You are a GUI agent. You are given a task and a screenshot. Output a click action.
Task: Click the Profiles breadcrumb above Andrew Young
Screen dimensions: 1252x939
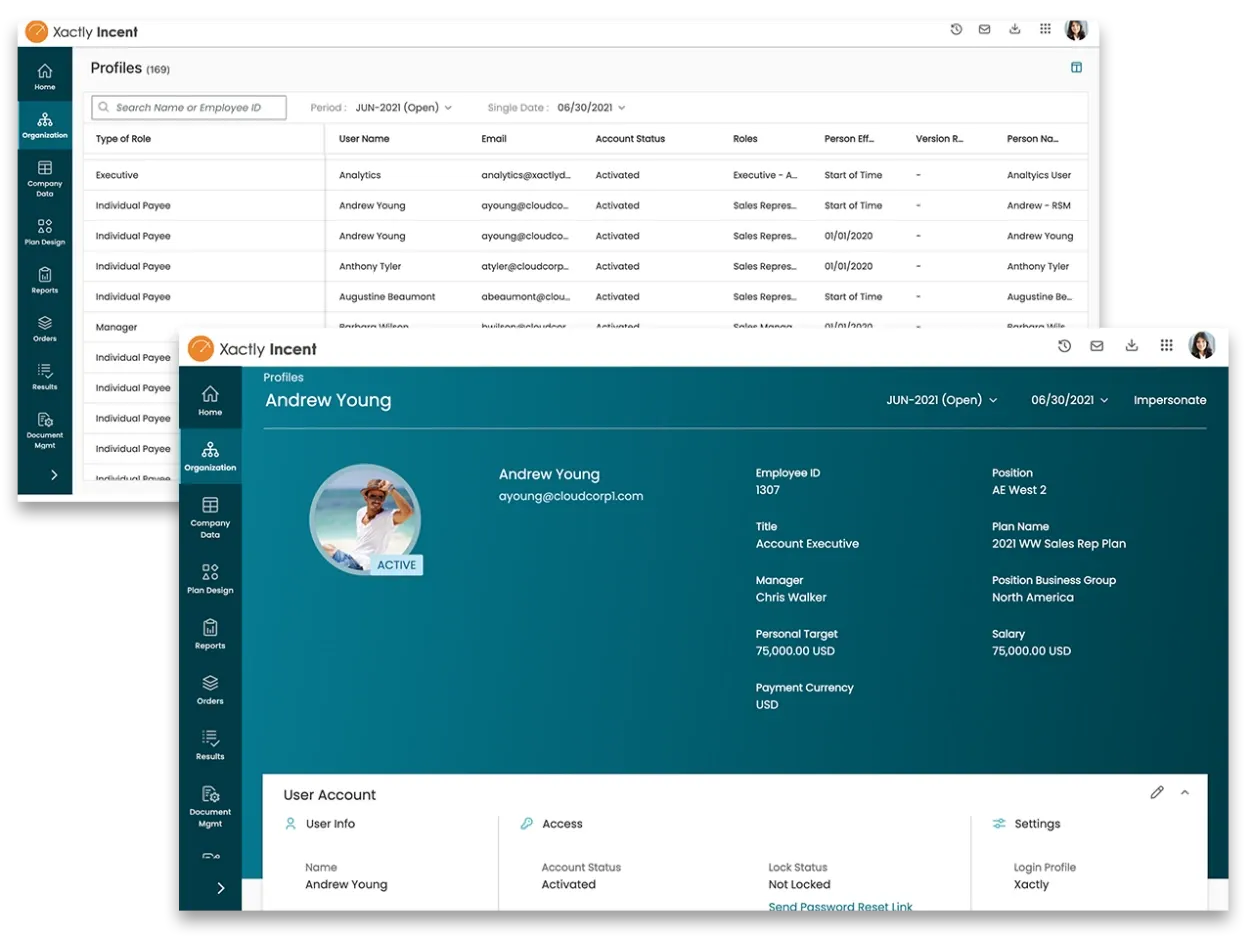(x=283, y=377)
